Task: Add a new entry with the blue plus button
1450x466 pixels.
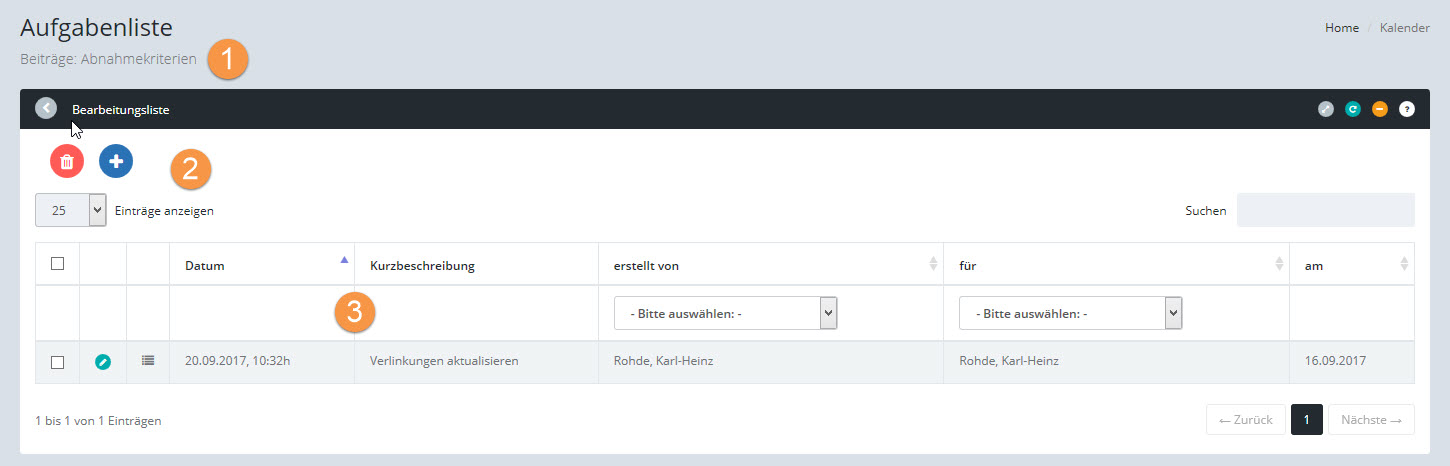Action: (116, 161)
